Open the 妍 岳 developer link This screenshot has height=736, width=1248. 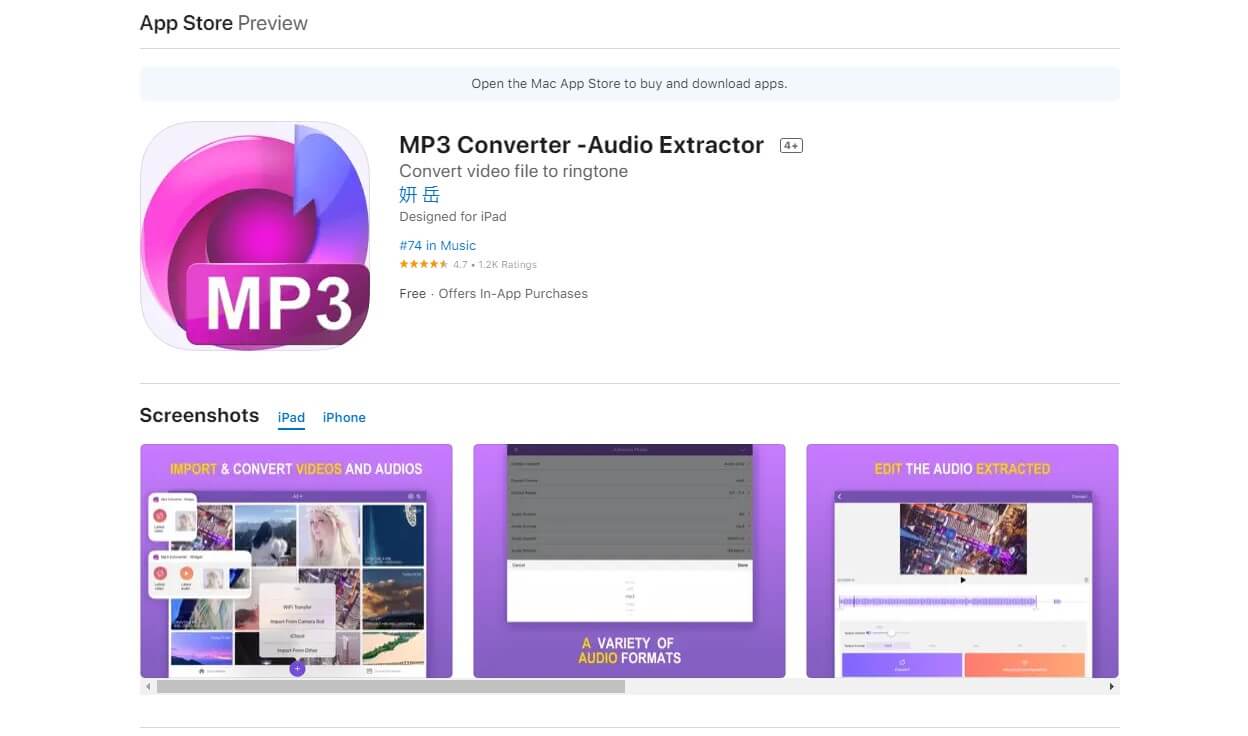(419, 194)
